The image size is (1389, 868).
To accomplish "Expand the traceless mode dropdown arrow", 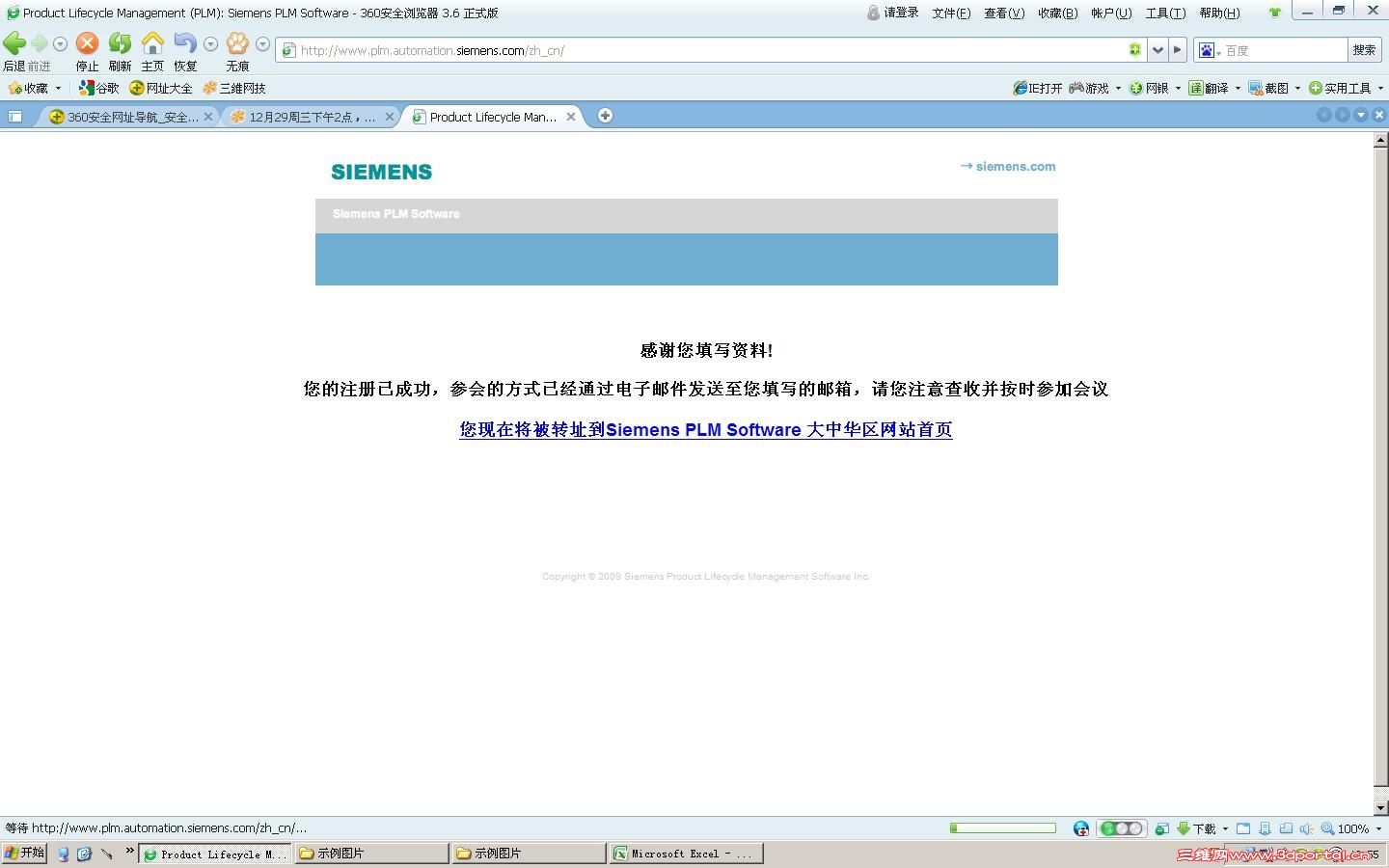I will (x=262, y=44).
